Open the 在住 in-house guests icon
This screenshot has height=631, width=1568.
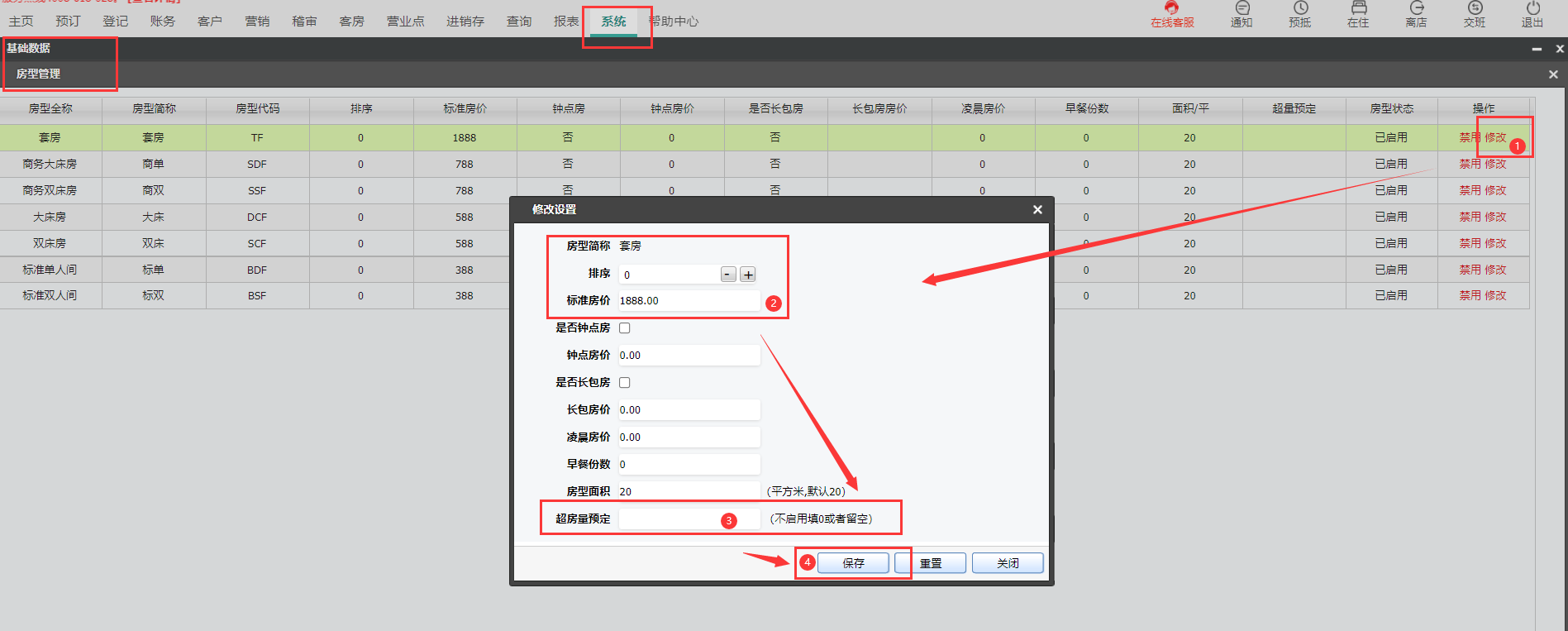[x=1358, y=15]
